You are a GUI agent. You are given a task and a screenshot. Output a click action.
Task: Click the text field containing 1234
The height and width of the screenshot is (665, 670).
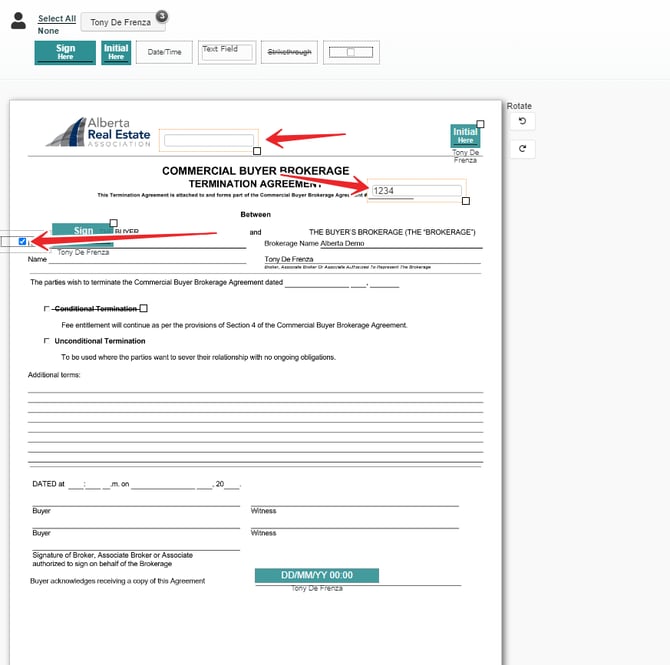click(x=416, y=191)
